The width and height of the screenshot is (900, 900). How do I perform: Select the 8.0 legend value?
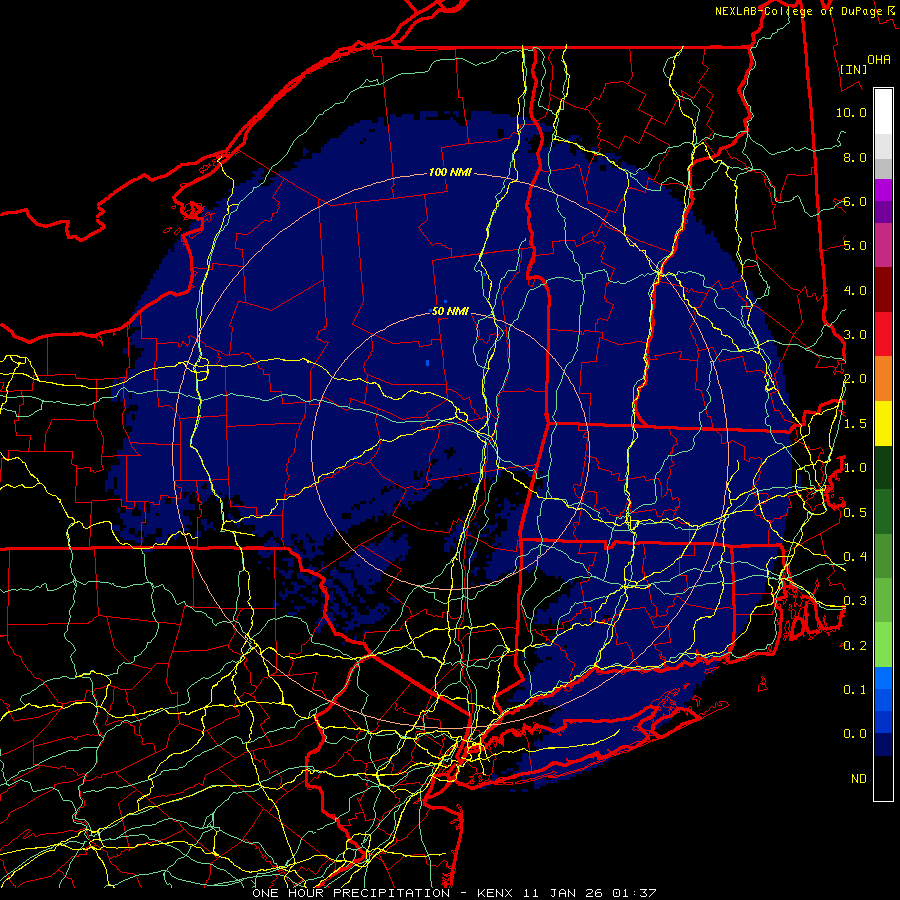(x=855, y=157)
